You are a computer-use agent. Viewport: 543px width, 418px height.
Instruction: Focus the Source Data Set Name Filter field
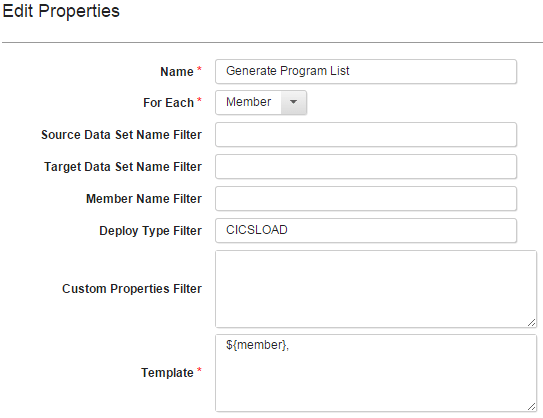click(366, 134)
